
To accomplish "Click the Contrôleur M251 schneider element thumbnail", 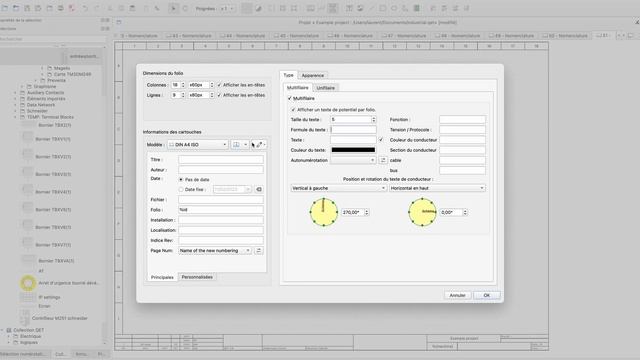I will point(25,318).
